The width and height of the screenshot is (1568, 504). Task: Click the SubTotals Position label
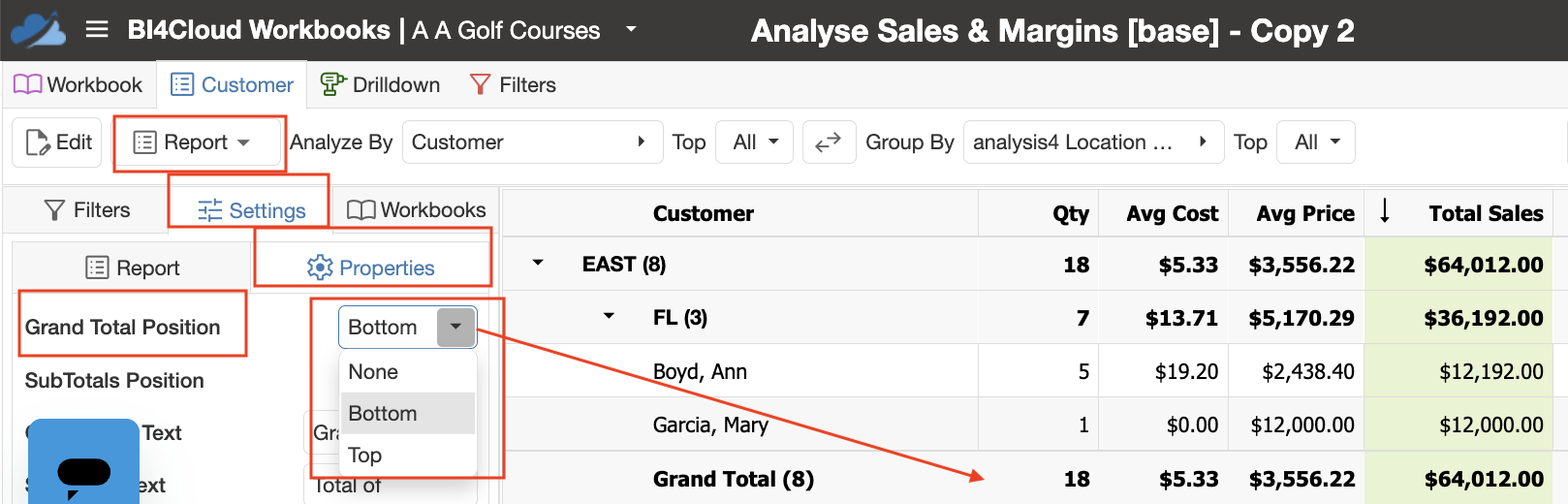(114, 381)
